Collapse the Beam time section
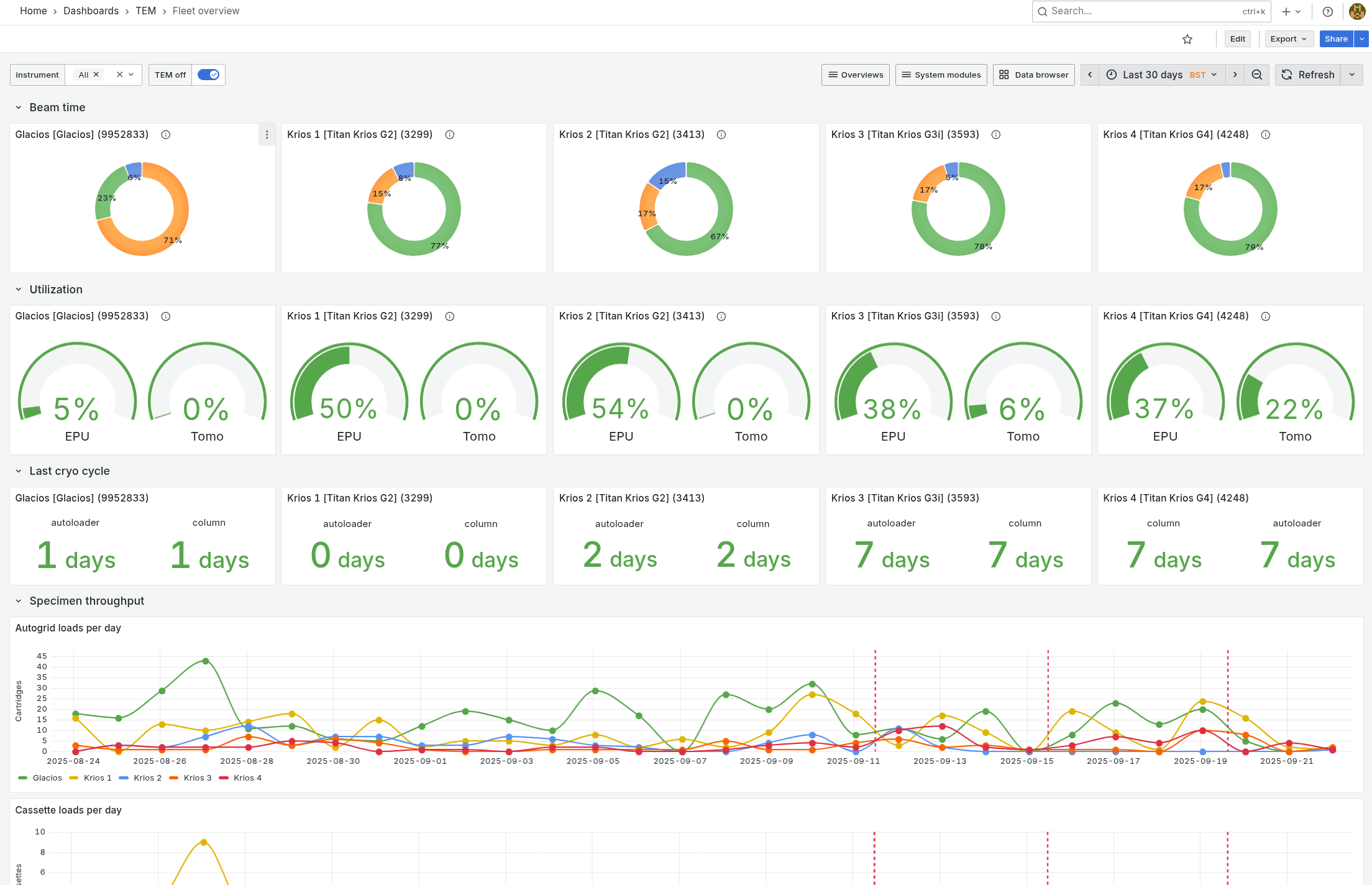Viewport: 1372px width, 885px height. click(x=19, y=108)
